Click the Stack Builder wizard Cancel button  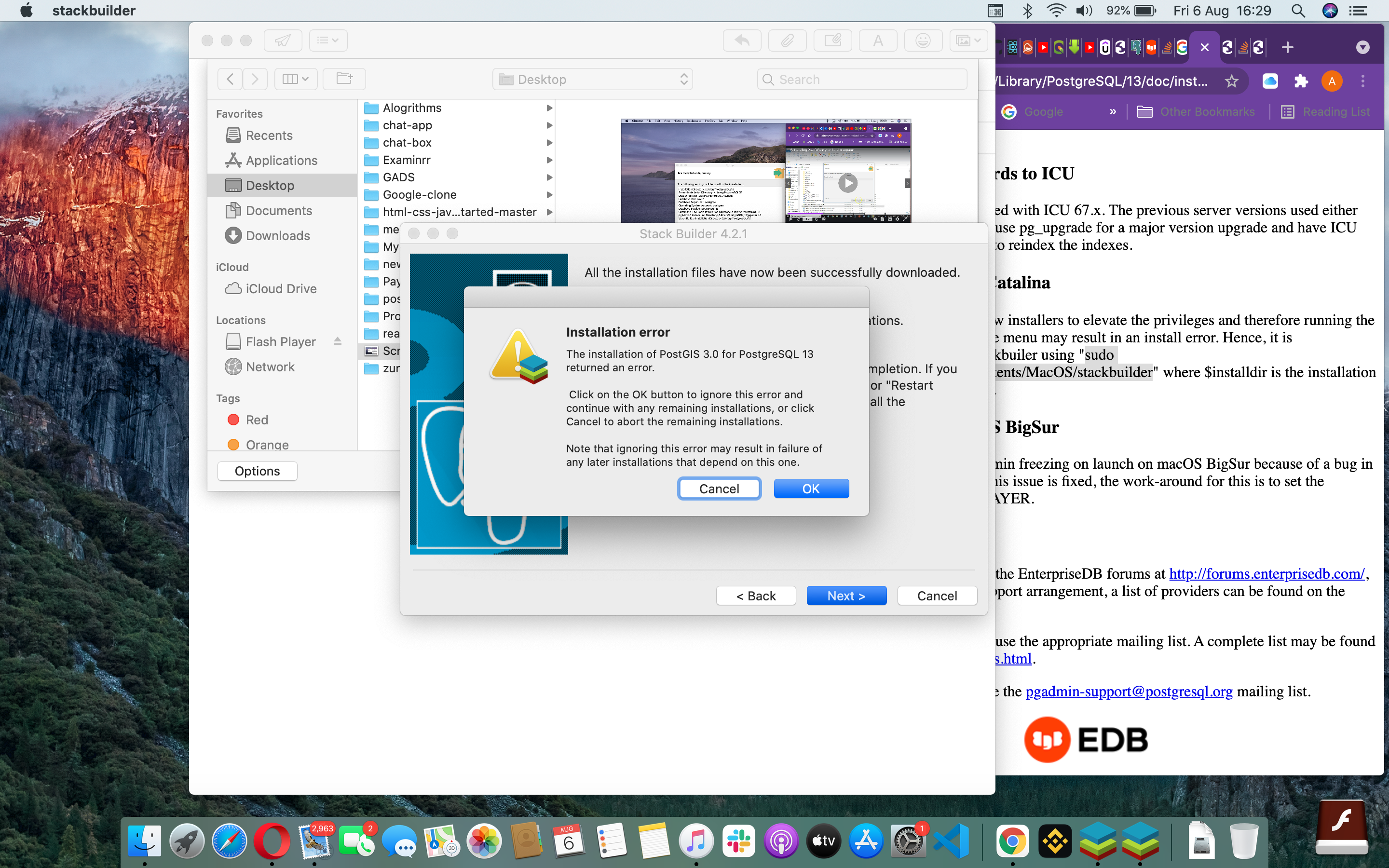[x=937, y=596]
